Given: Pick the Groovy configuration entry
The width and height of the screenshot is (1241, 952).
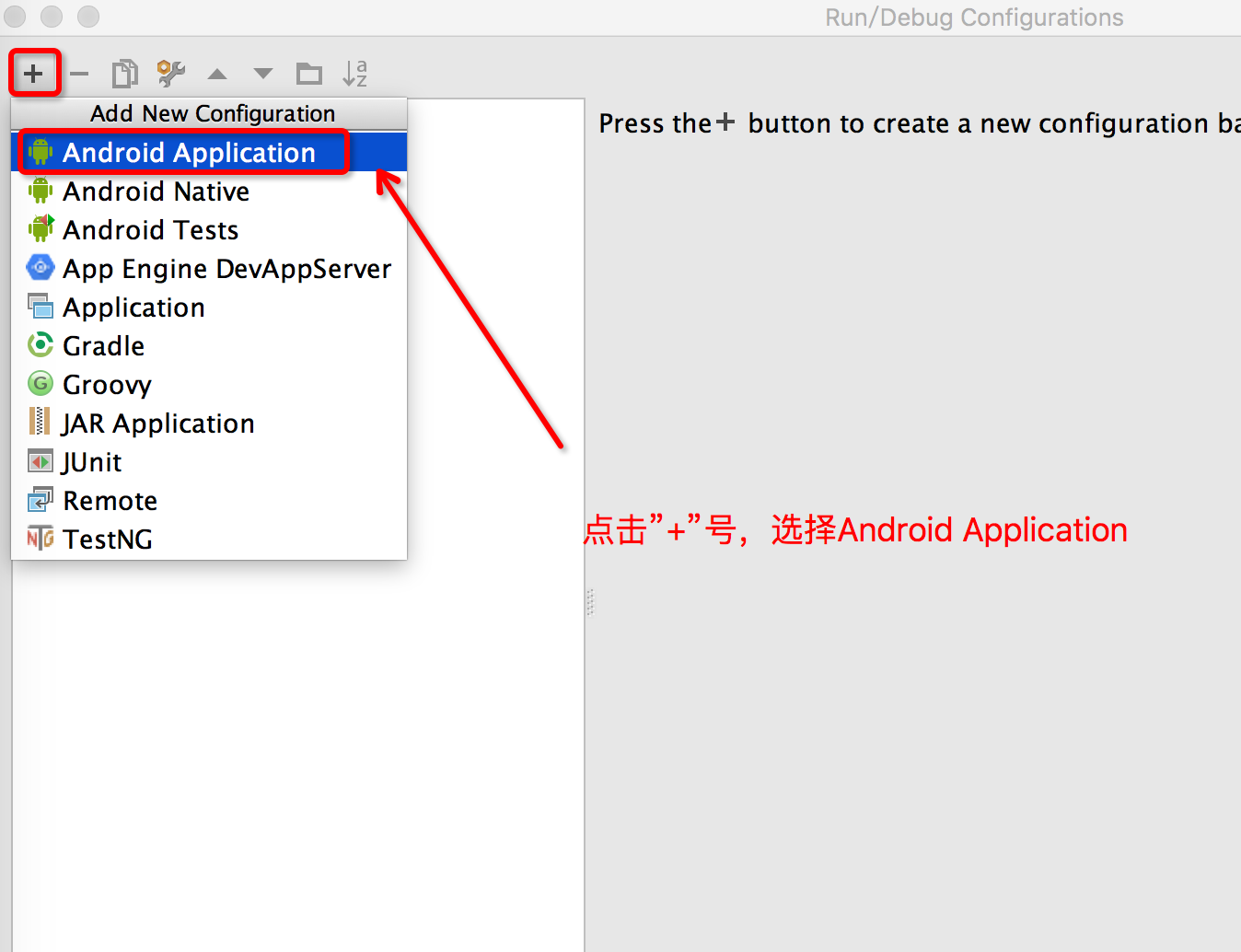Looking at the screenshot, I should click(209, 385).
